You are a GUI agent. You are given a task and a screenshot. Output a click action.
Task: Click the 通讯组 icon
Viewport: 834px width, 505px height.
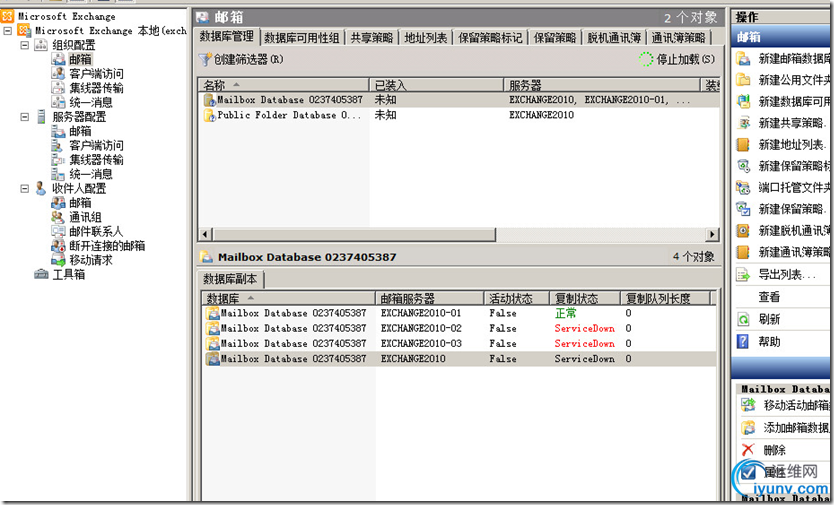click(x=58, y=217)
